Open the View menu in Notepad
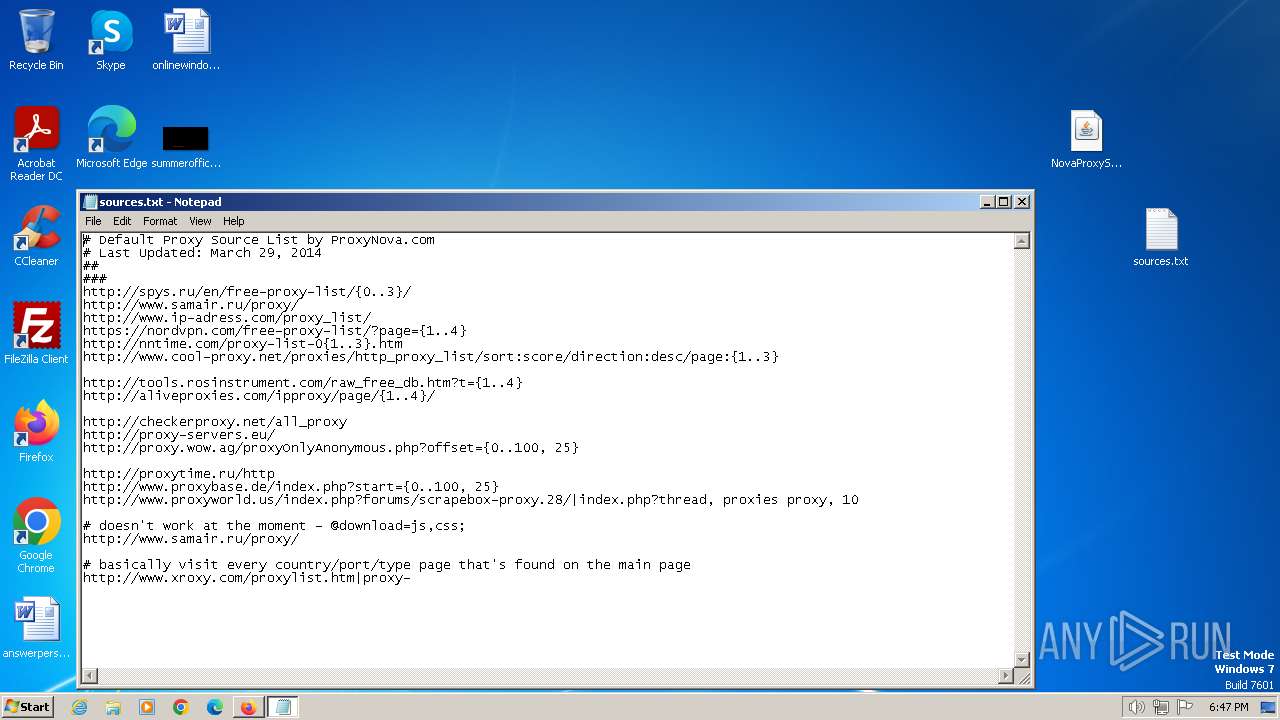The width and height of the screenshot is (1280, 720). tap(200, 221)
